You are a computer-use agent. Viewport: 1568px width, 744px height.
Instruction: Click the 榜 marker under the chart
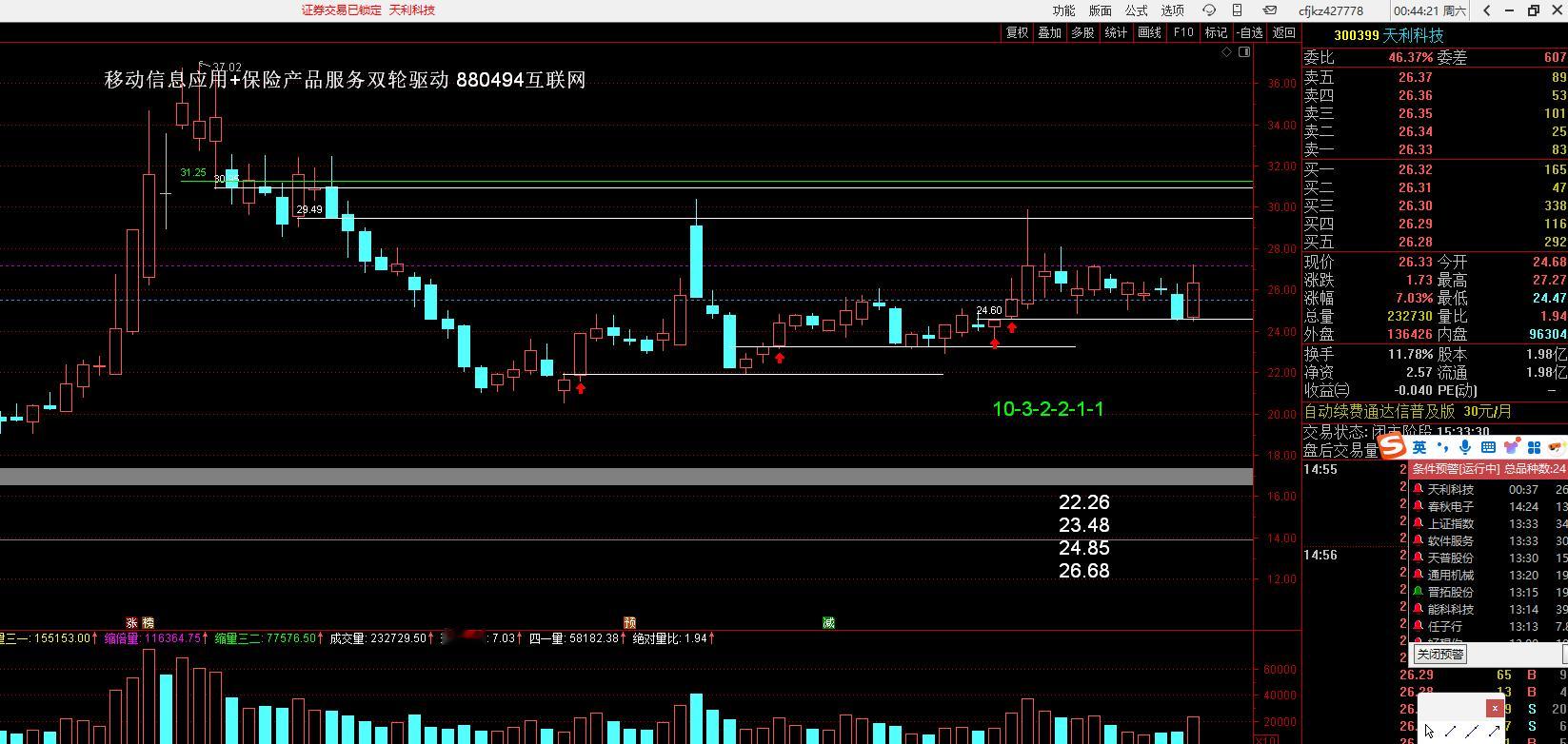(148, 622)
